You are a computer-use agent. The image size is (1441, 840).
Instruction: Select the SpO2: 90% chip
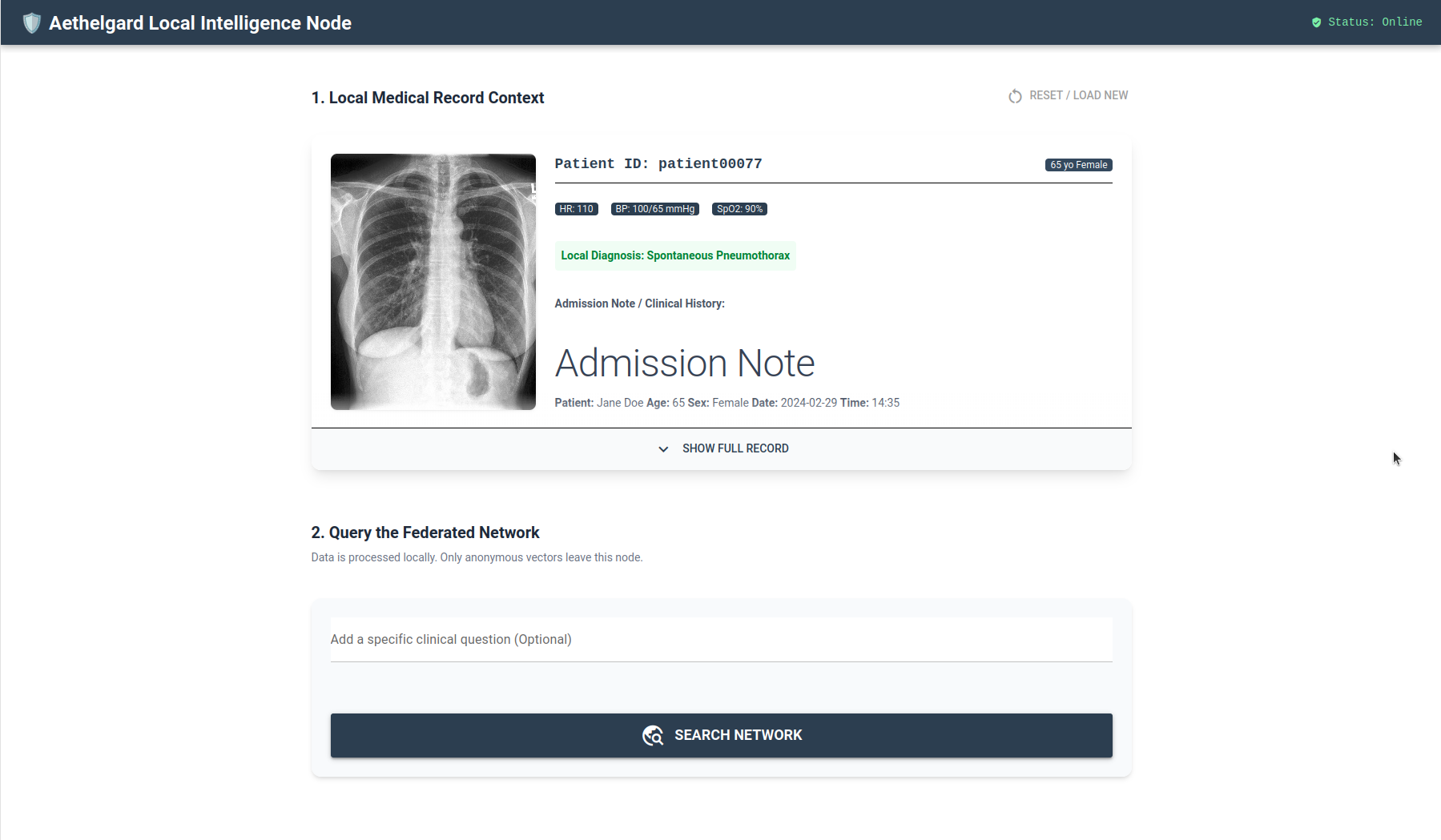click(739, 209)
